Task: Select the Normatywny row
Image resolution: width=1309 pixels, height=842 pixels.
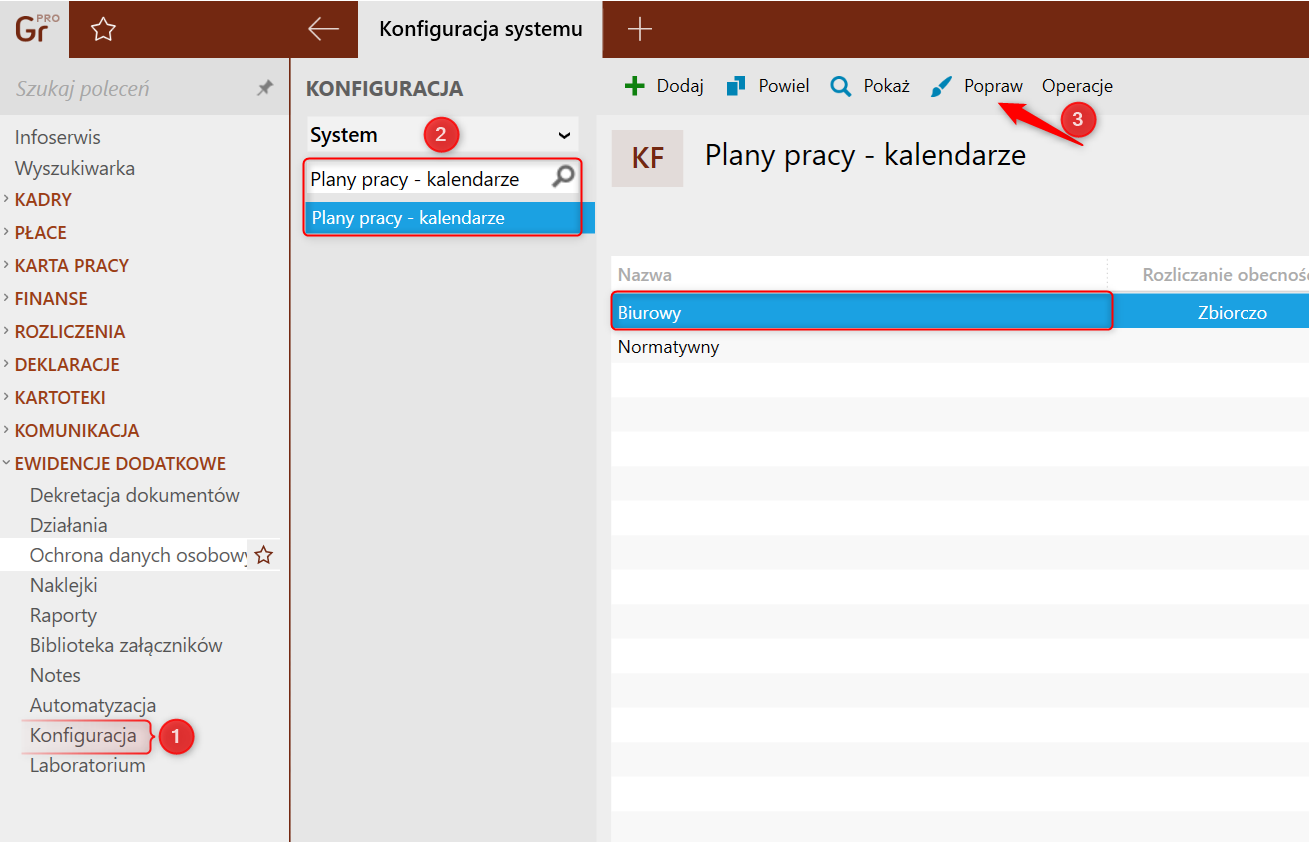Action: (960, 347)
